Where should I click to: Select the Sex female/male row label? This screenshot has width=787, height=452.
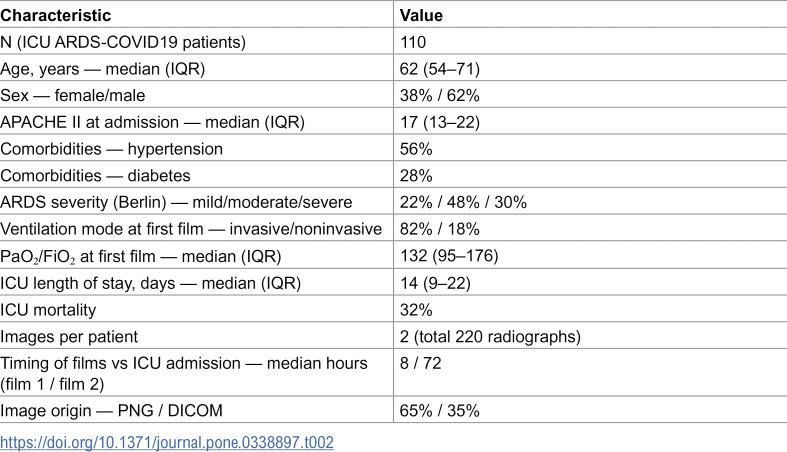tap(73, 95)
